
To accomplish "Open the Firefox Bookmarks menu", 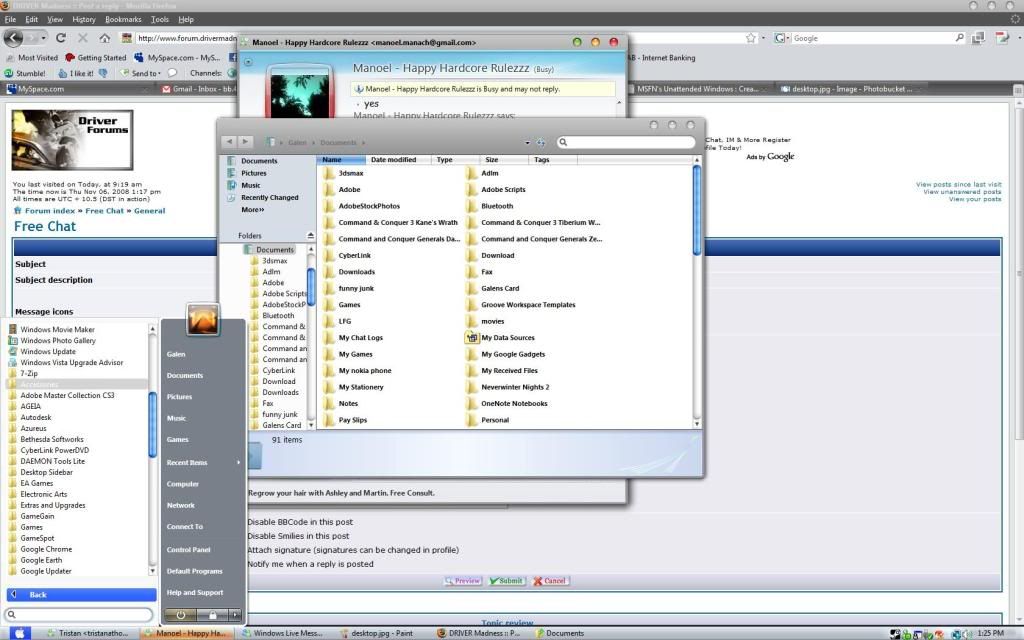I will 123,20.
